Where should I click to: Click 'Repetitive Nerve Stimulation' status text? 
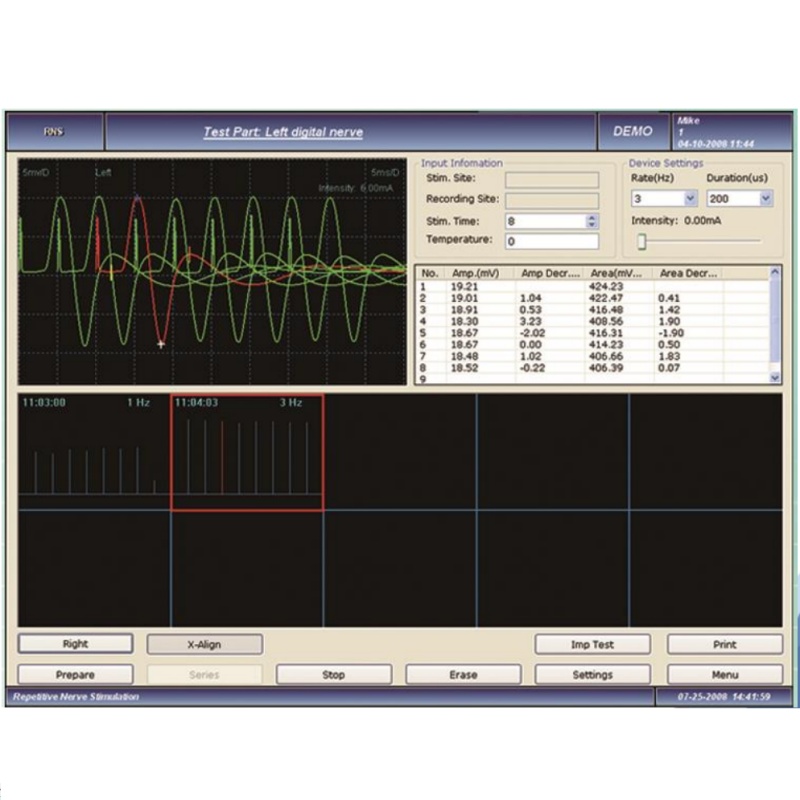pos(76,697)
